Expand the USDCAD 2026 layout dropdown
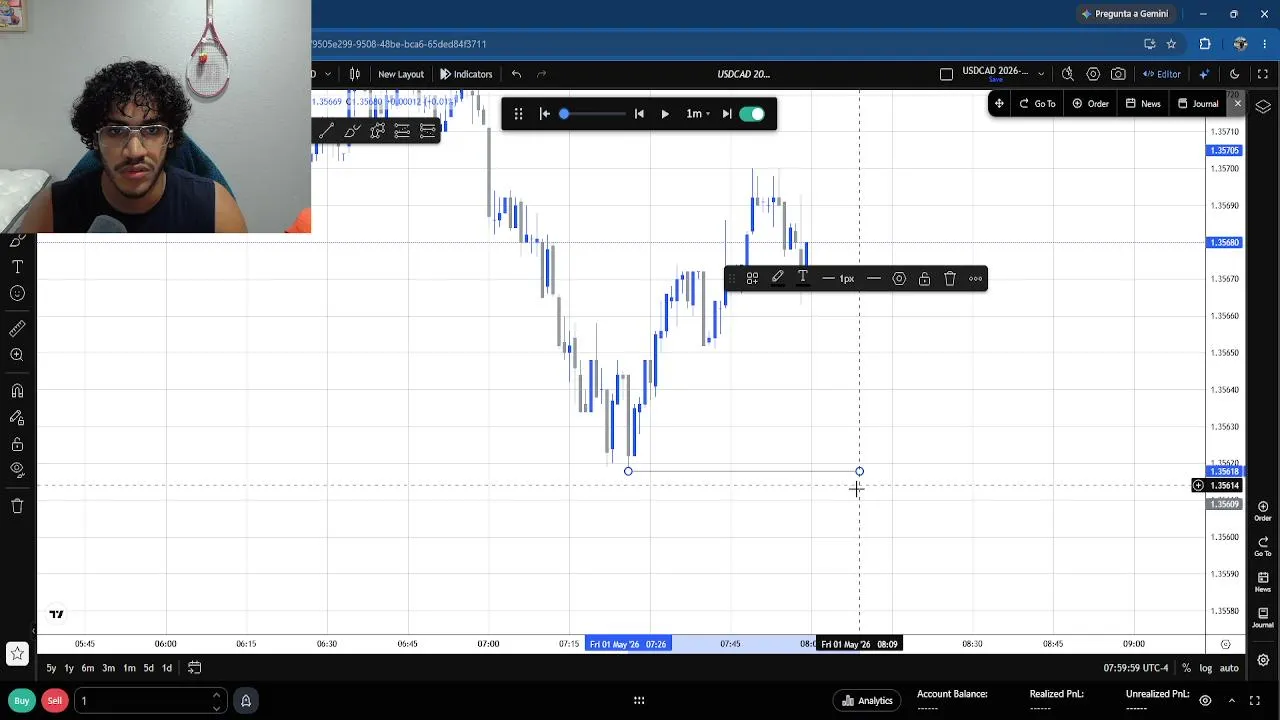1280x720 pixels. click(1041, 74)
